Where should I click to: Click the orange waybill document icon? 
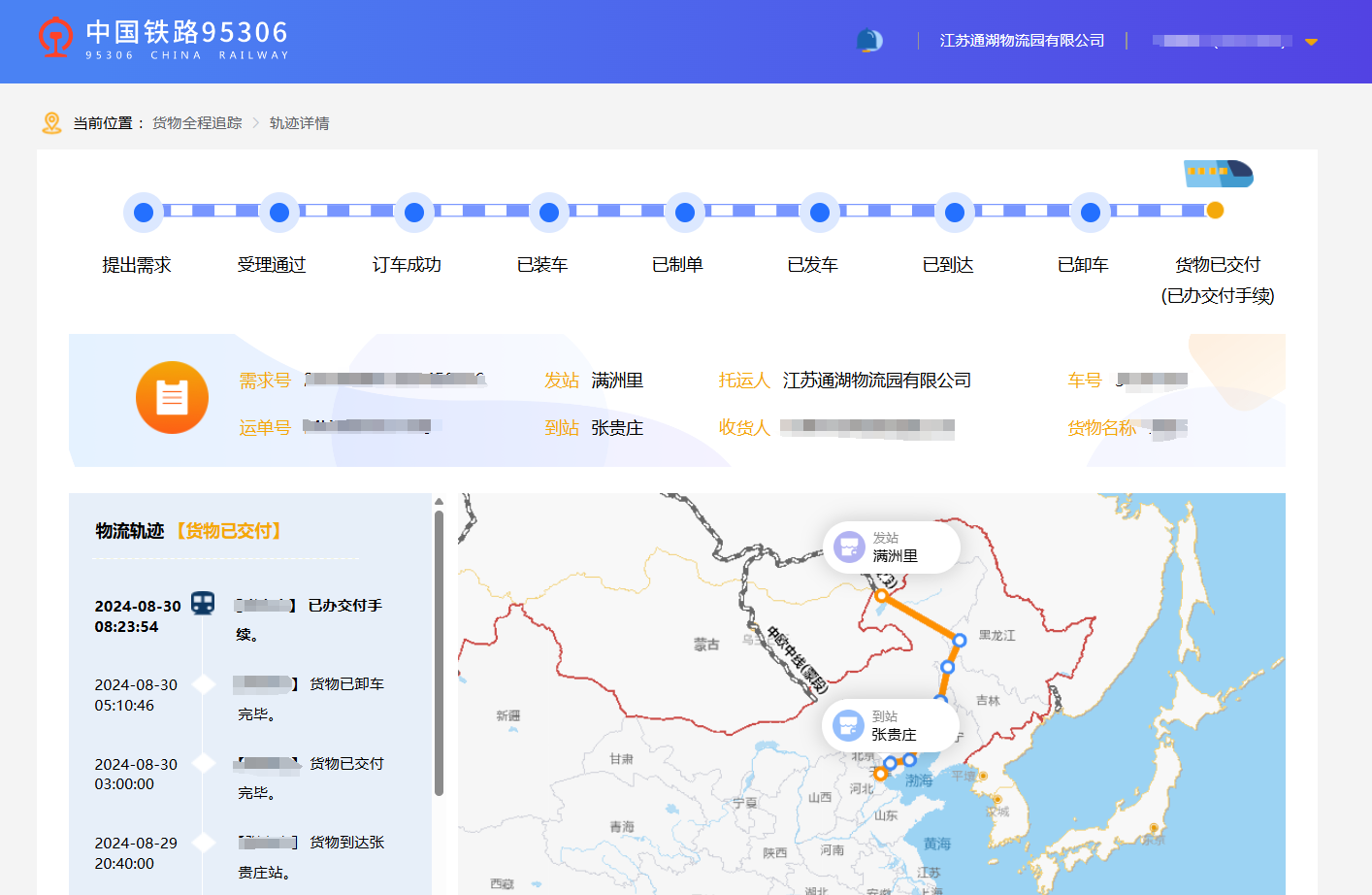[x=172, y=398]
